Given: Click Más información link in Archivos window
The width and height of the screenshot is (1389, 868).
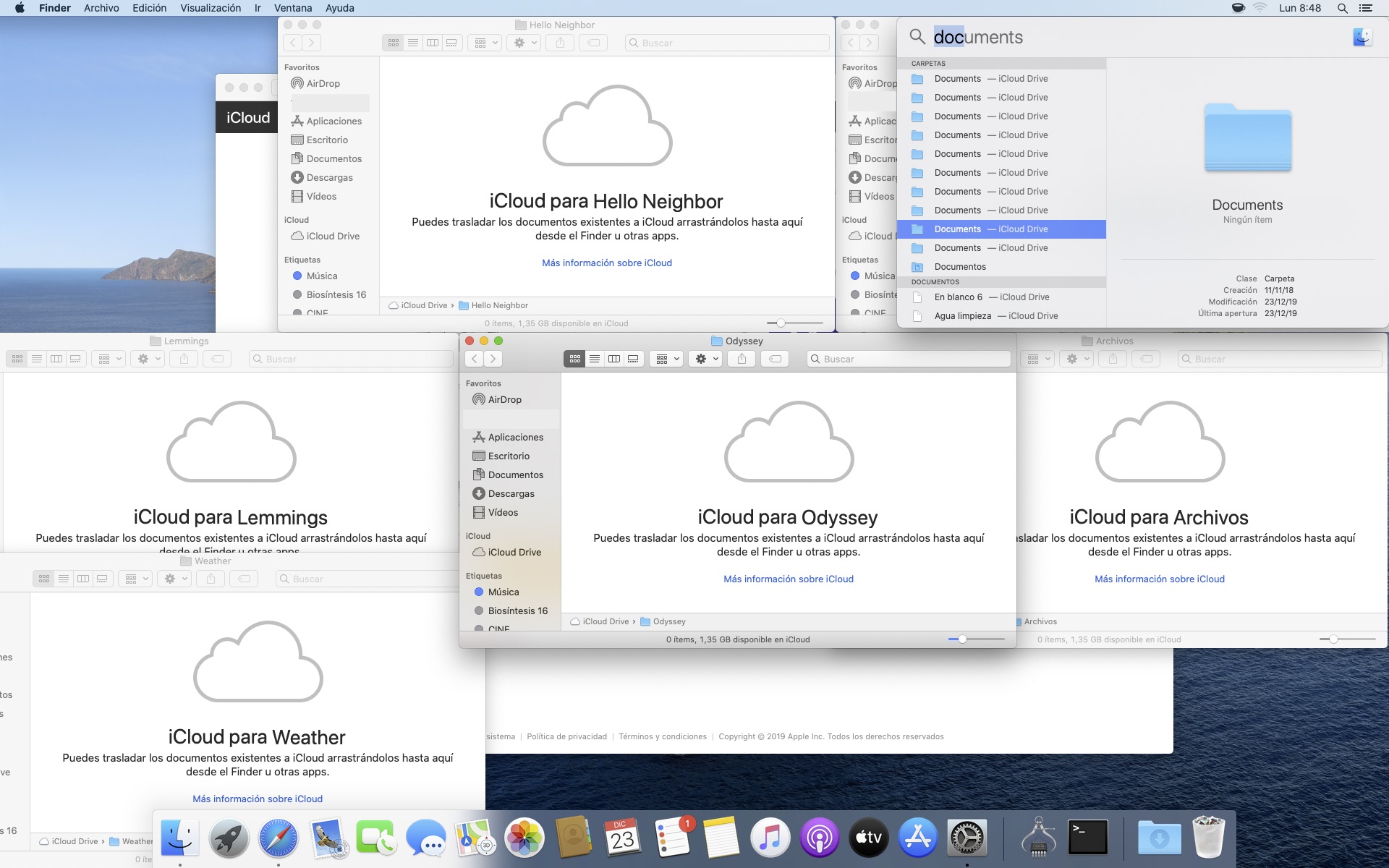Looking at the screenshot, I should (x=1160, y=579).
